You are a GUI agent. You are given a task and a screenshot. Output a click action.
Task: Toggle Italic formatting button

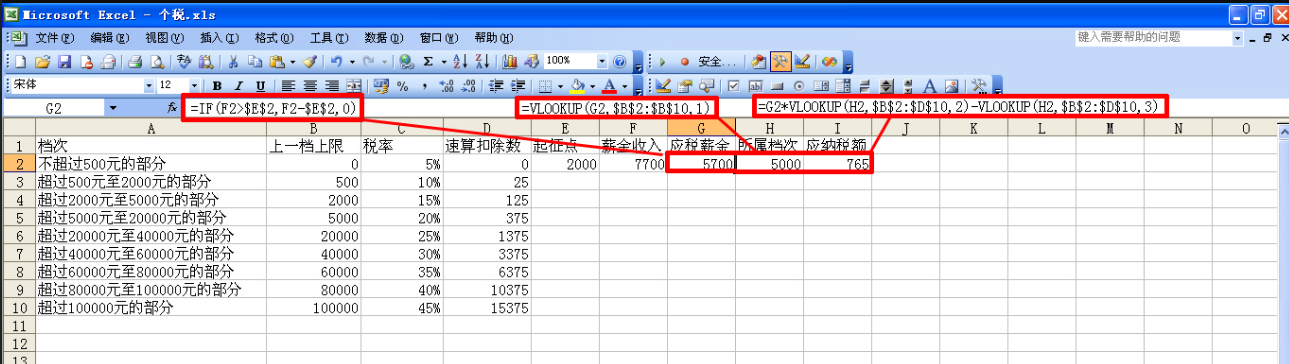[238, 85]
